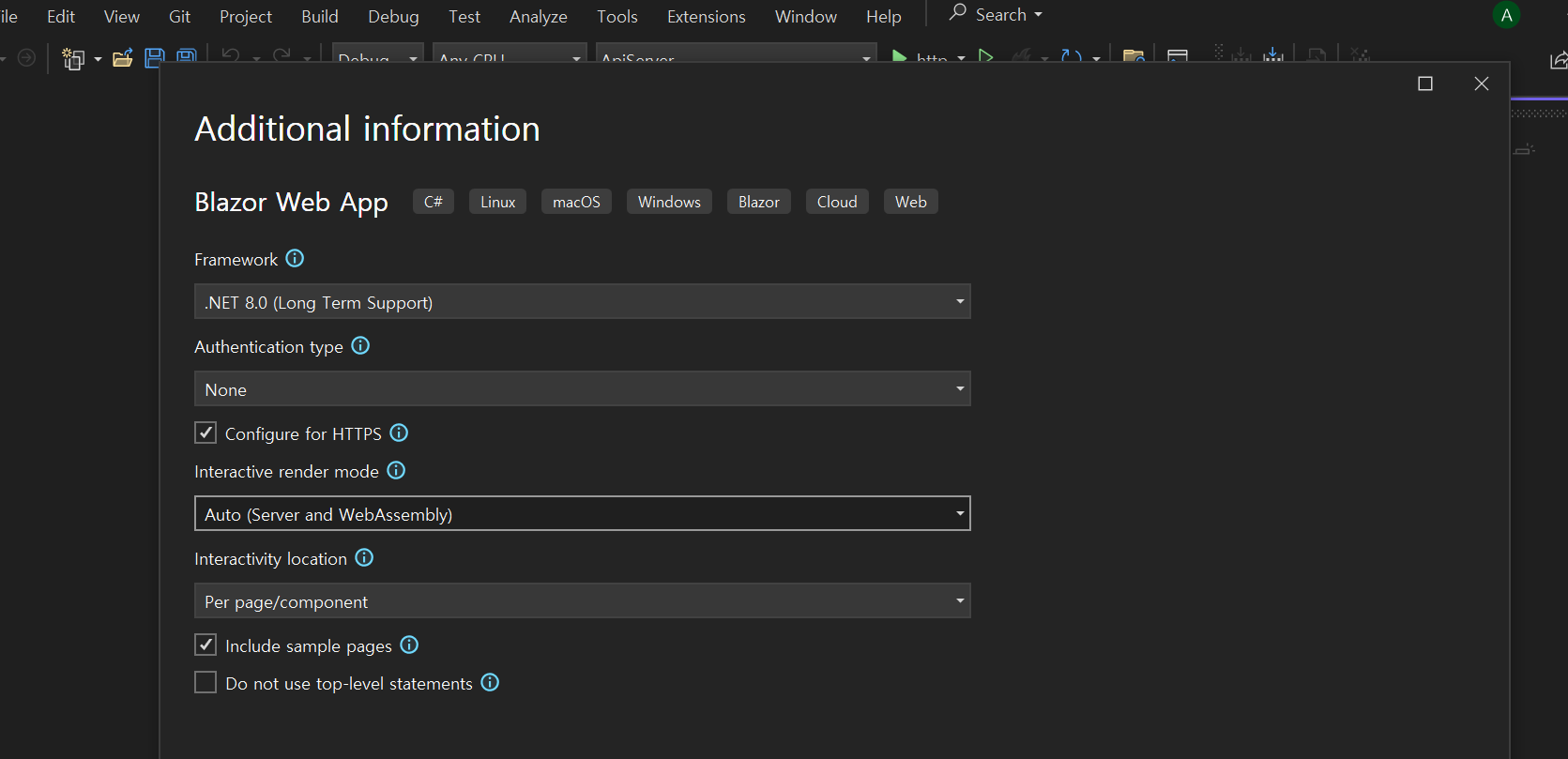Open the Interactivity location dropdown
The image size is (1568, 759).
pos(582,600)
